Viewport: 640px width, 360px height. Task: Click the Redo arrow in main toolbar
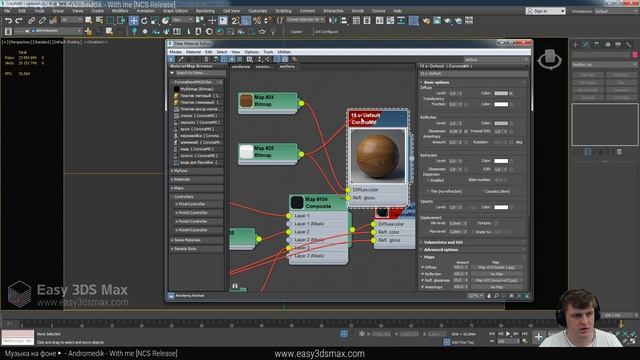[19, 20]
